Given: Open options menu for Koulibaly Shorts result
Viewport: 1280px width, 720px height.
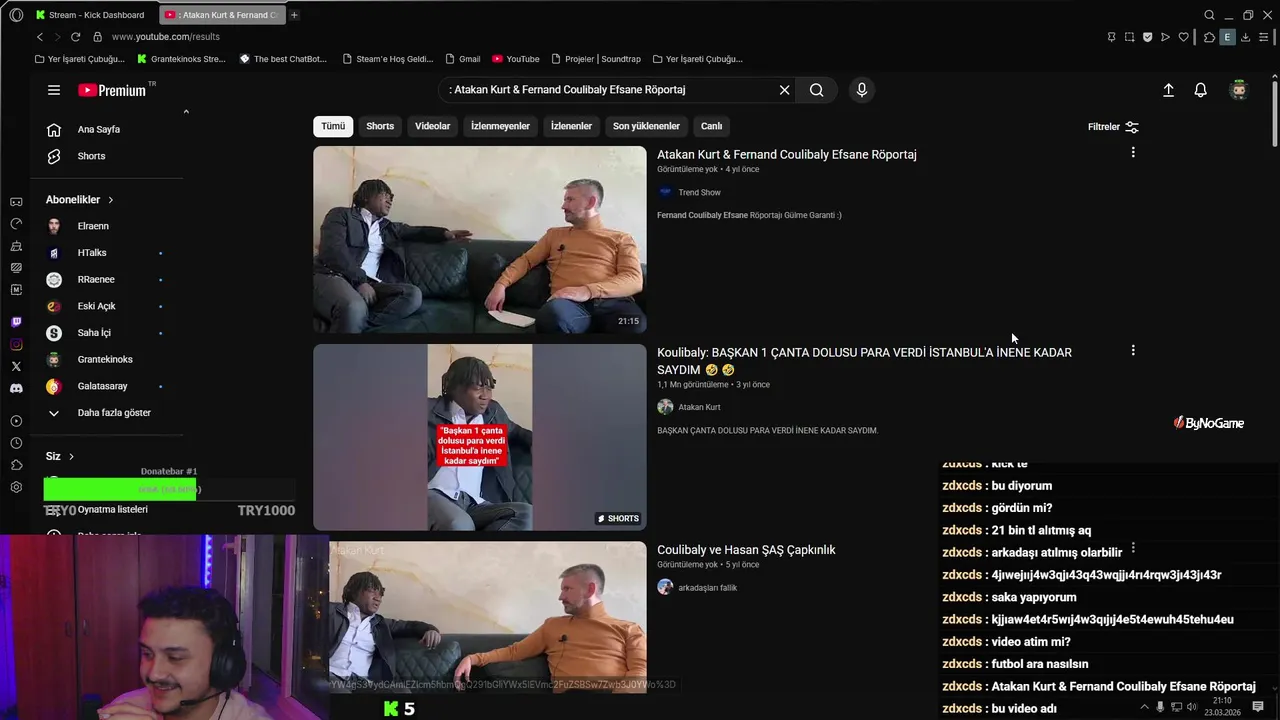Looking at the screenshot, I should [x=1133, y=350].
